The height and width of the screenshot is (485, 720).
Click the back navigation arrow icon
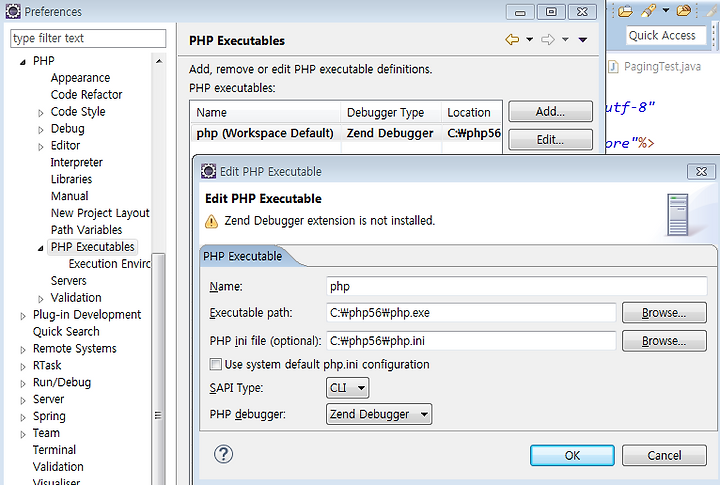pyautogui.click(x=512, y=39)
